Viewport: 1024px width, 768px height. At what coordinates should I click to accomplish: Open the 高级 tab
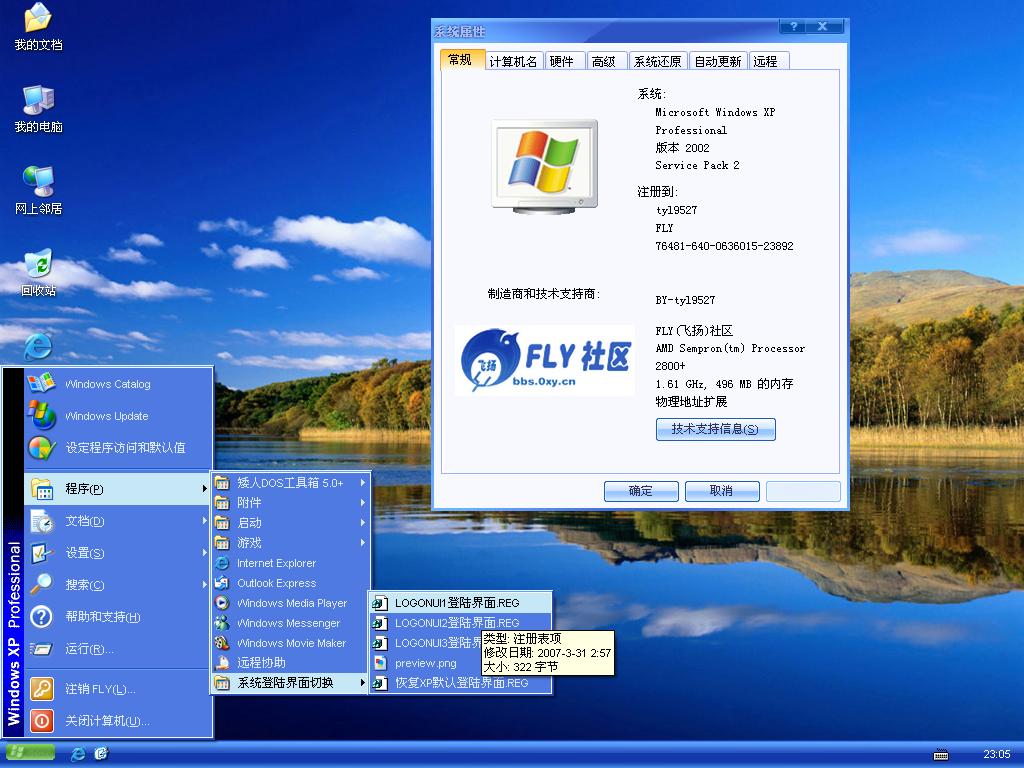coord(605,61)
